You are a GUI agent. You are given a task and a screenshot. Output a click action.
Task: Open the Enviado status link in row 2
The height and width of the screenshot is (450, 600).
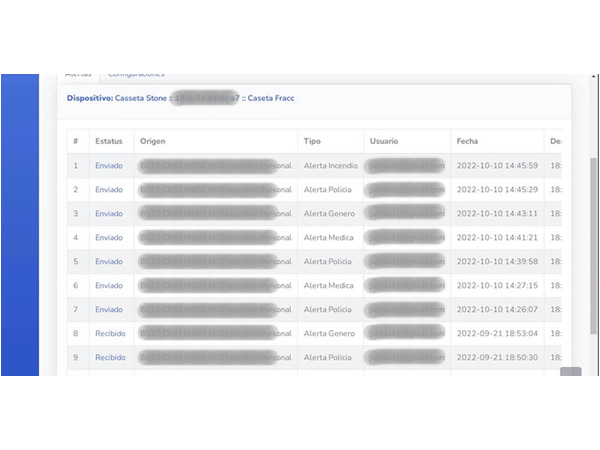click(x=109, y=189)
